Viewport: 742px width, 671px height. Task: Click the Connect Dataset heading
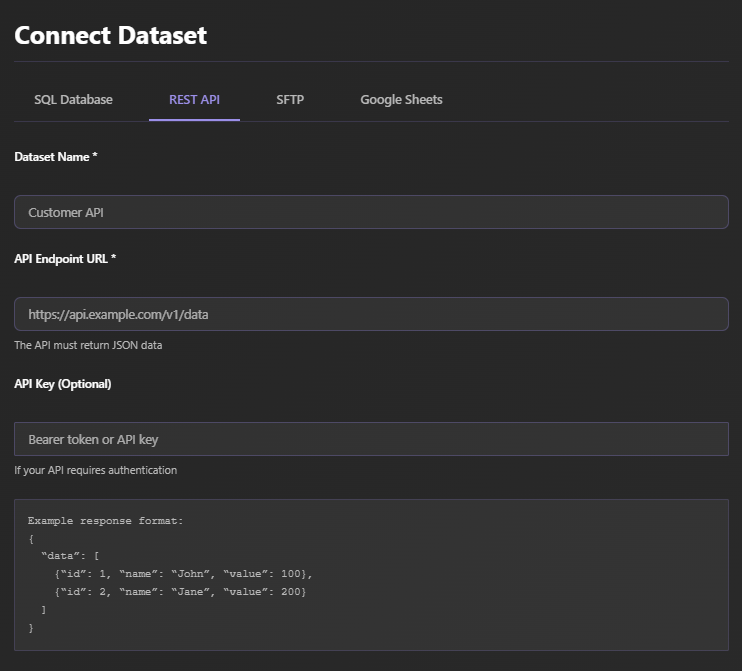click(x=110, y=36)
